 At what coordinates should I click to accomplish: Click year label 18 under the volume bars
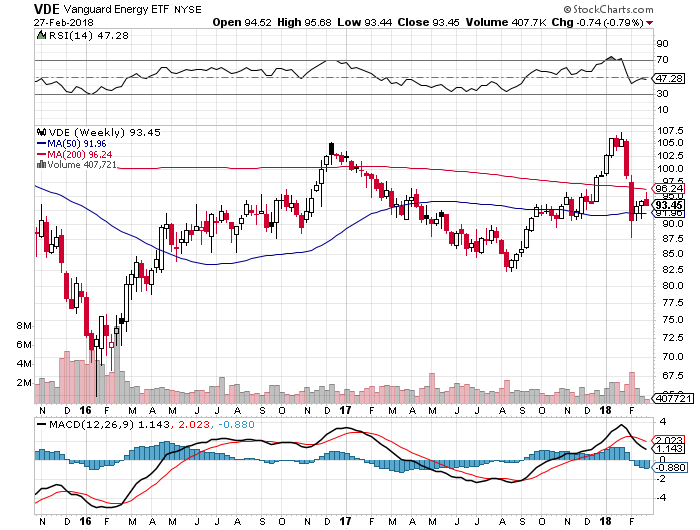[x=605, y=410]
